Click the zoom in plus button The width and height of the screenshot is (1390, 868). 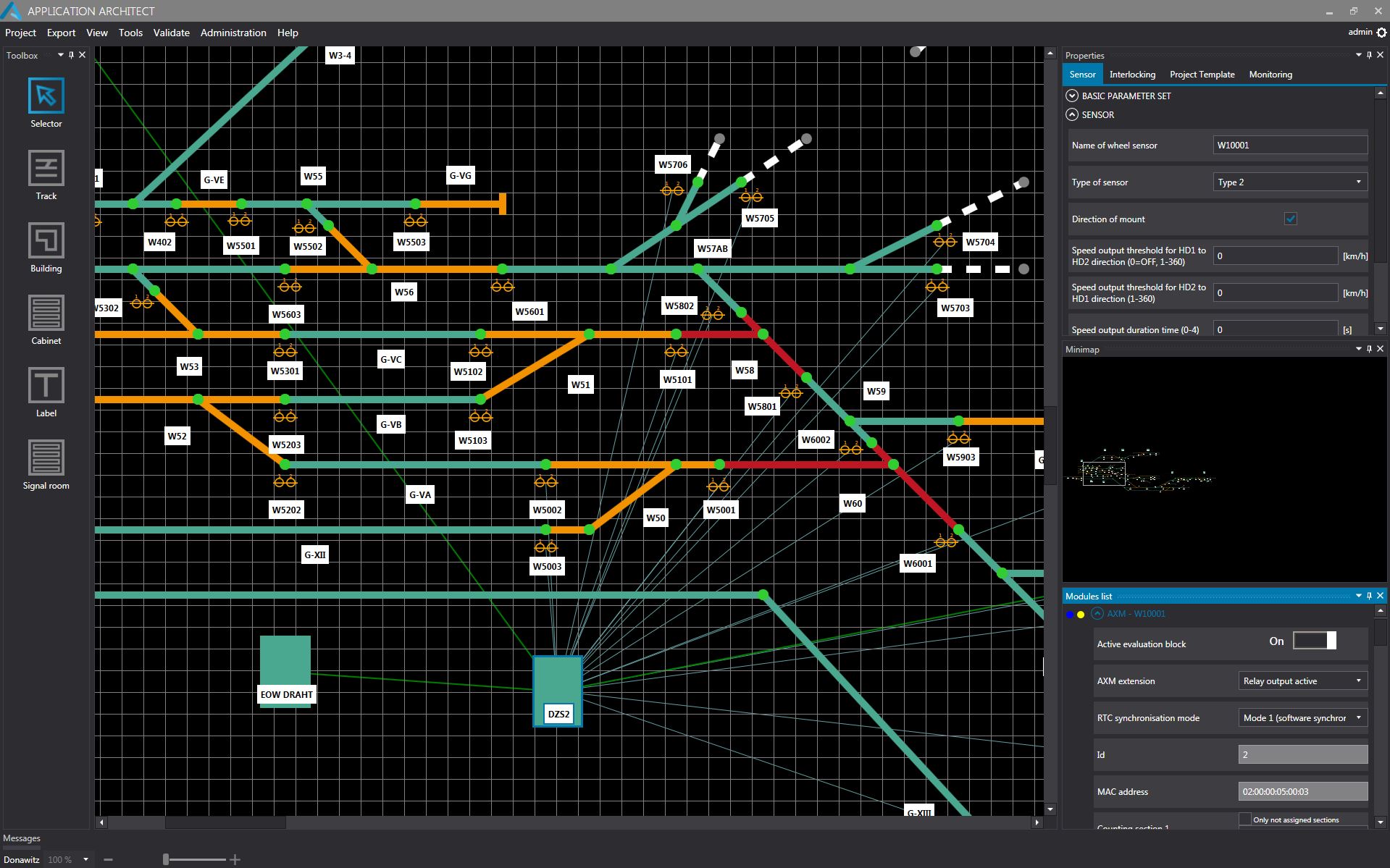point(235,860)
